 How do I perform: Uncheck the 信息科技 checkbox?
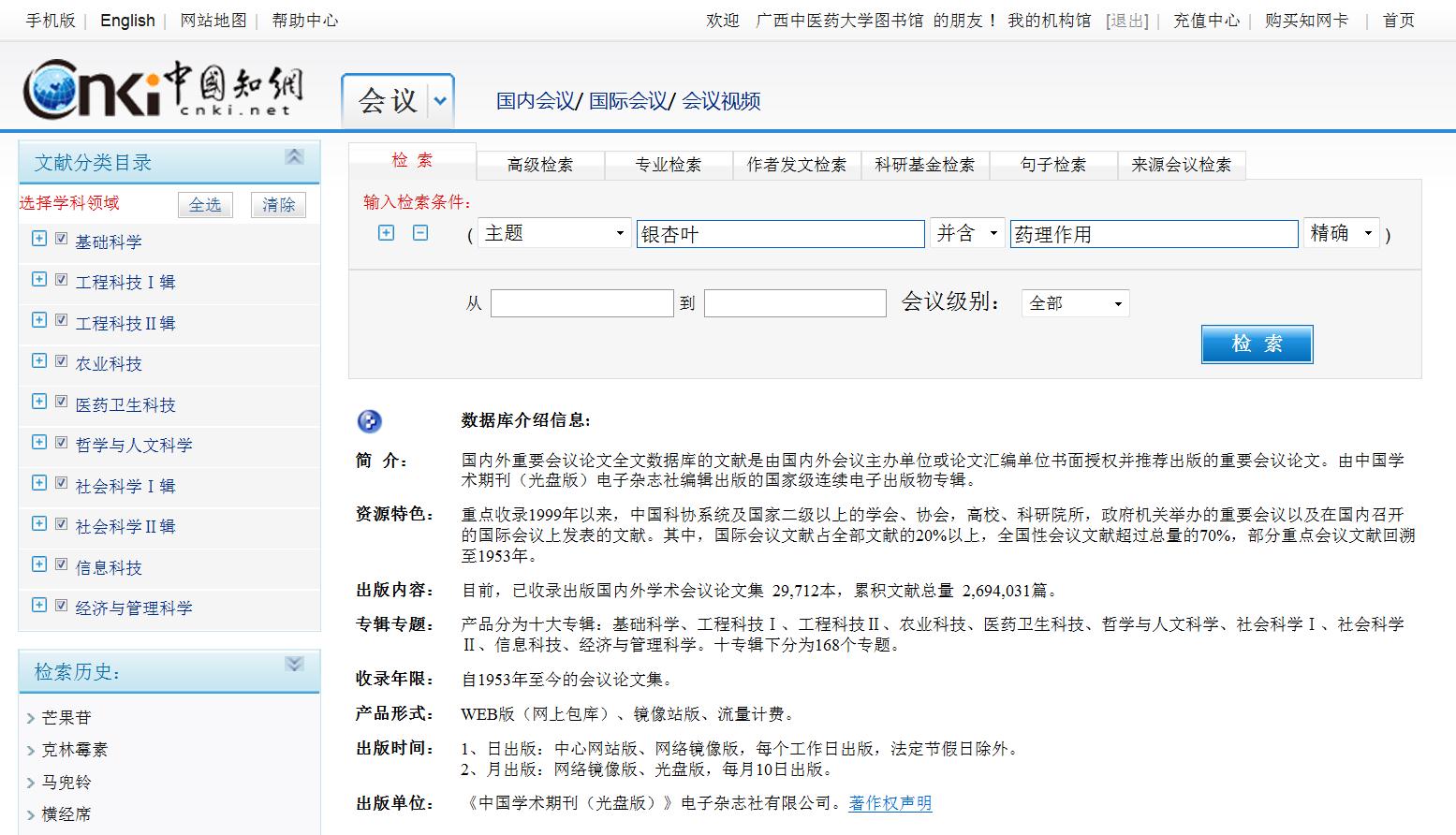pyautogui.click(x=62, y=564)
